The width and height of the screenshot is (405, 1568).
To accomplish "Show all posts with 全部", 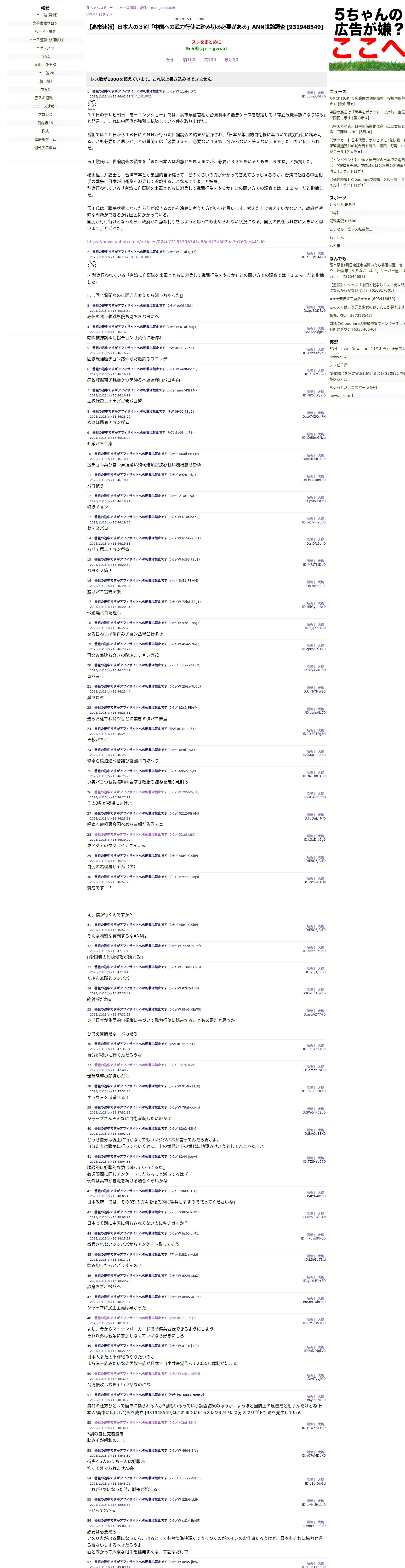I will (x=170, y=60).
